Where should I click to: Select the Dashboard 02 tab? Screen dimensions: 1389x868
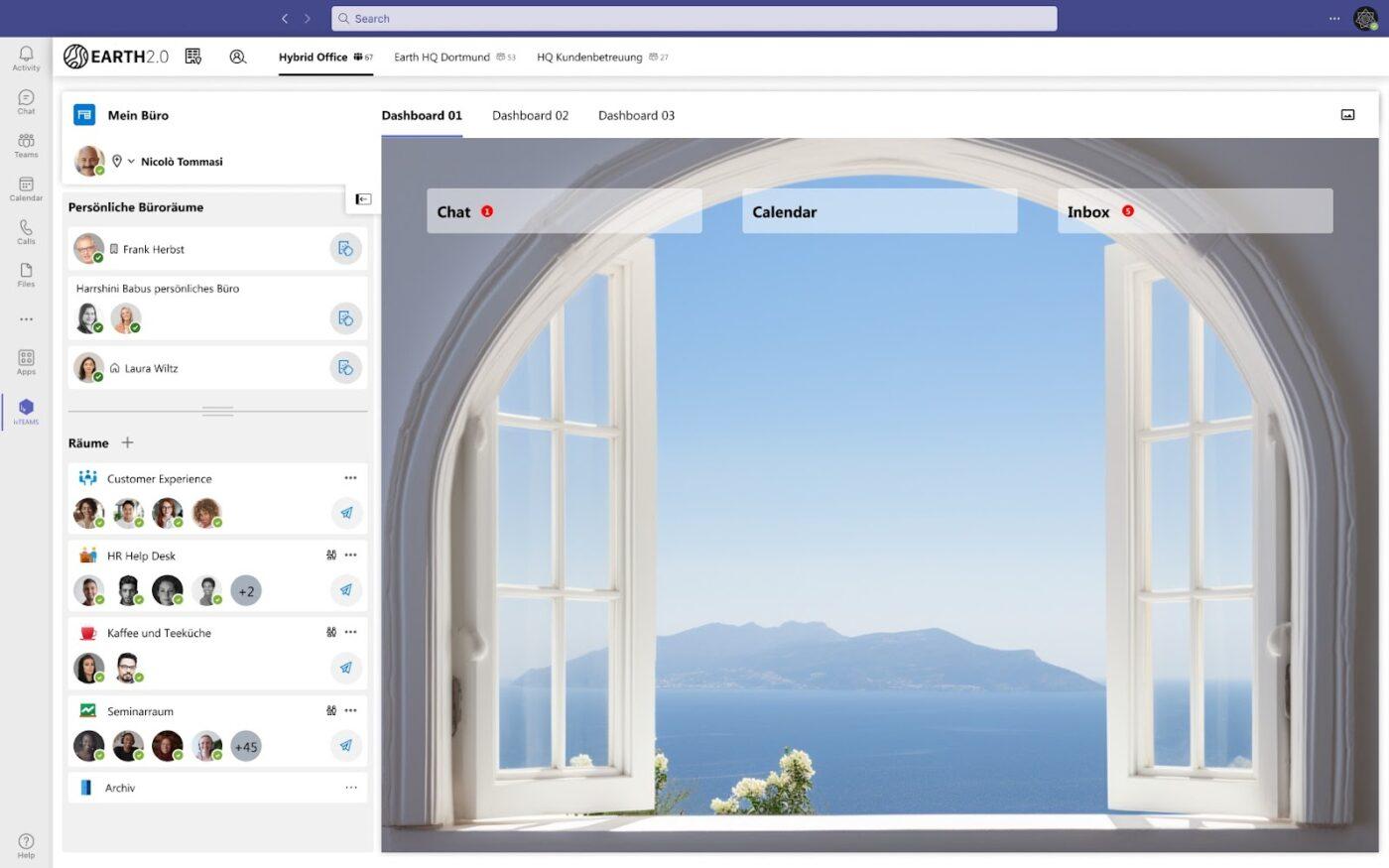click(x=531, y=115)
